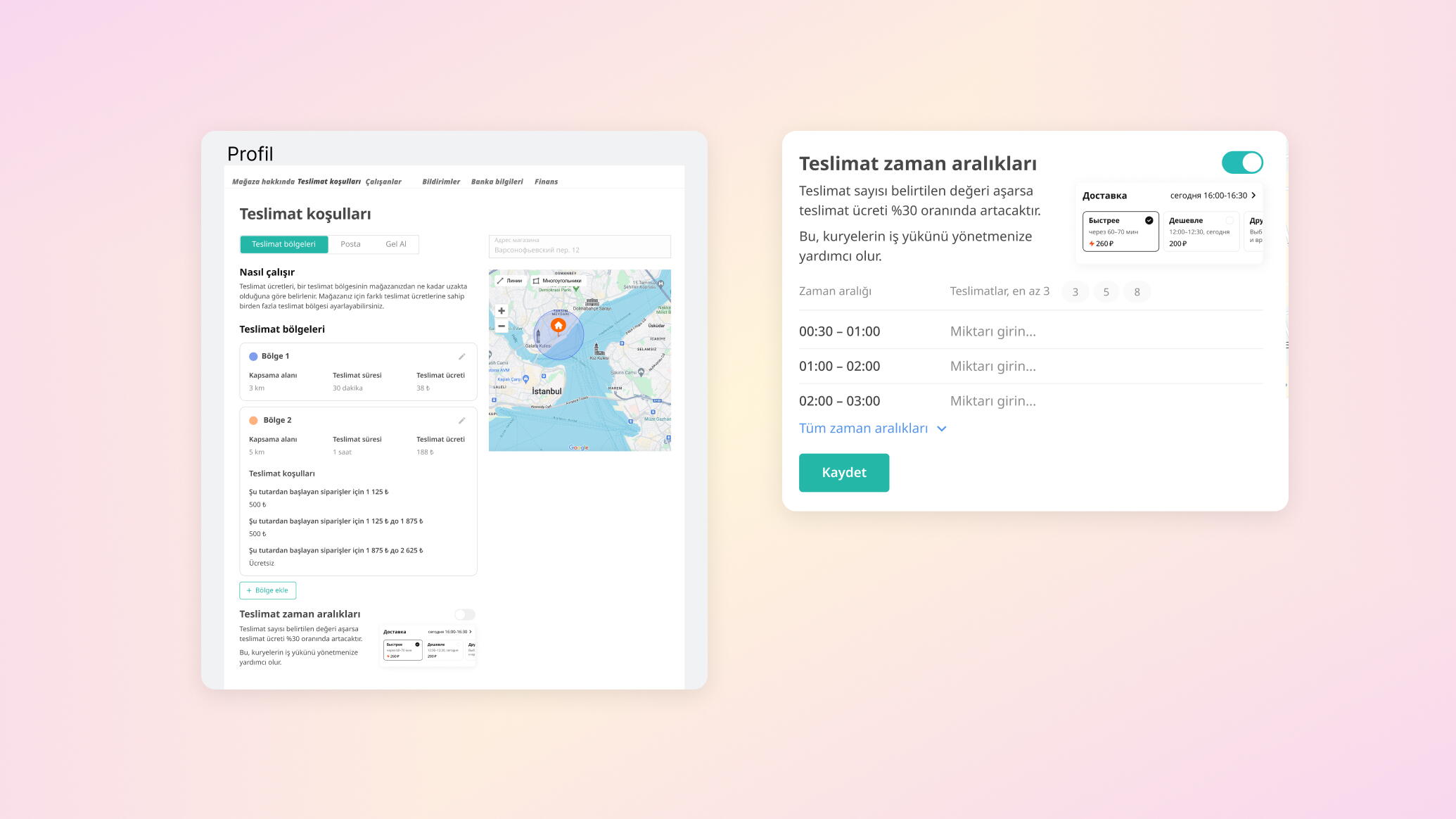The image size is (1456, 819).
Task: Zoom in on the Istanbul map
Action: point(502,311)
